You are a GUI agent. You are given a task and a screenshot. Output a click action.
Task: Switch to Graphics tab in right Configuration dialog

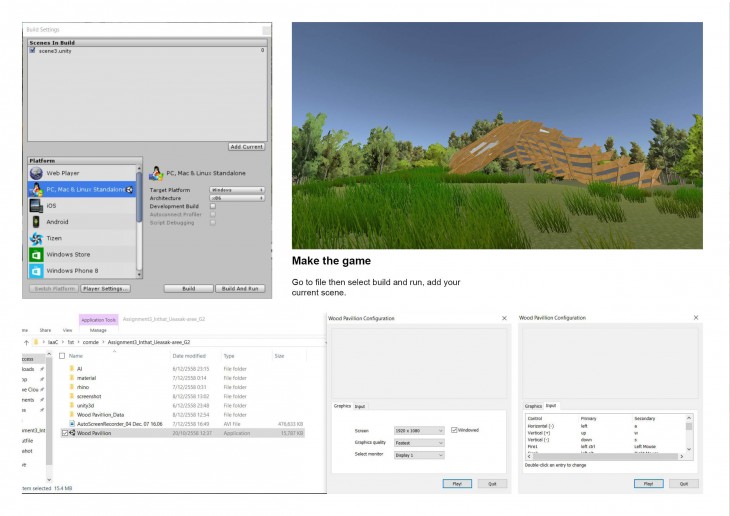pyautogui.click(x=534, y=406)
